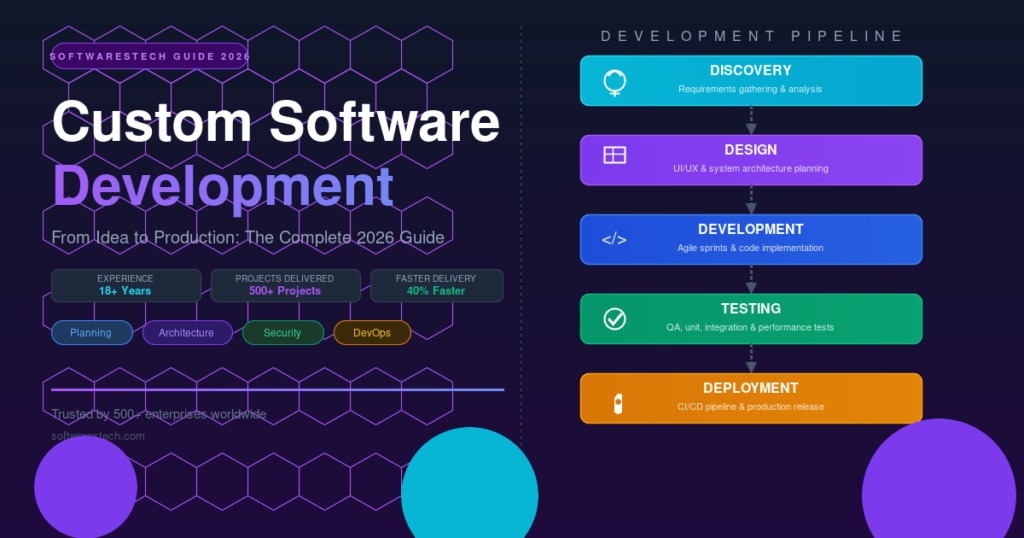The width and height of the screenshot is (1024, 538).
Task: Select the Planning tag pill
Action: (92, 332)
